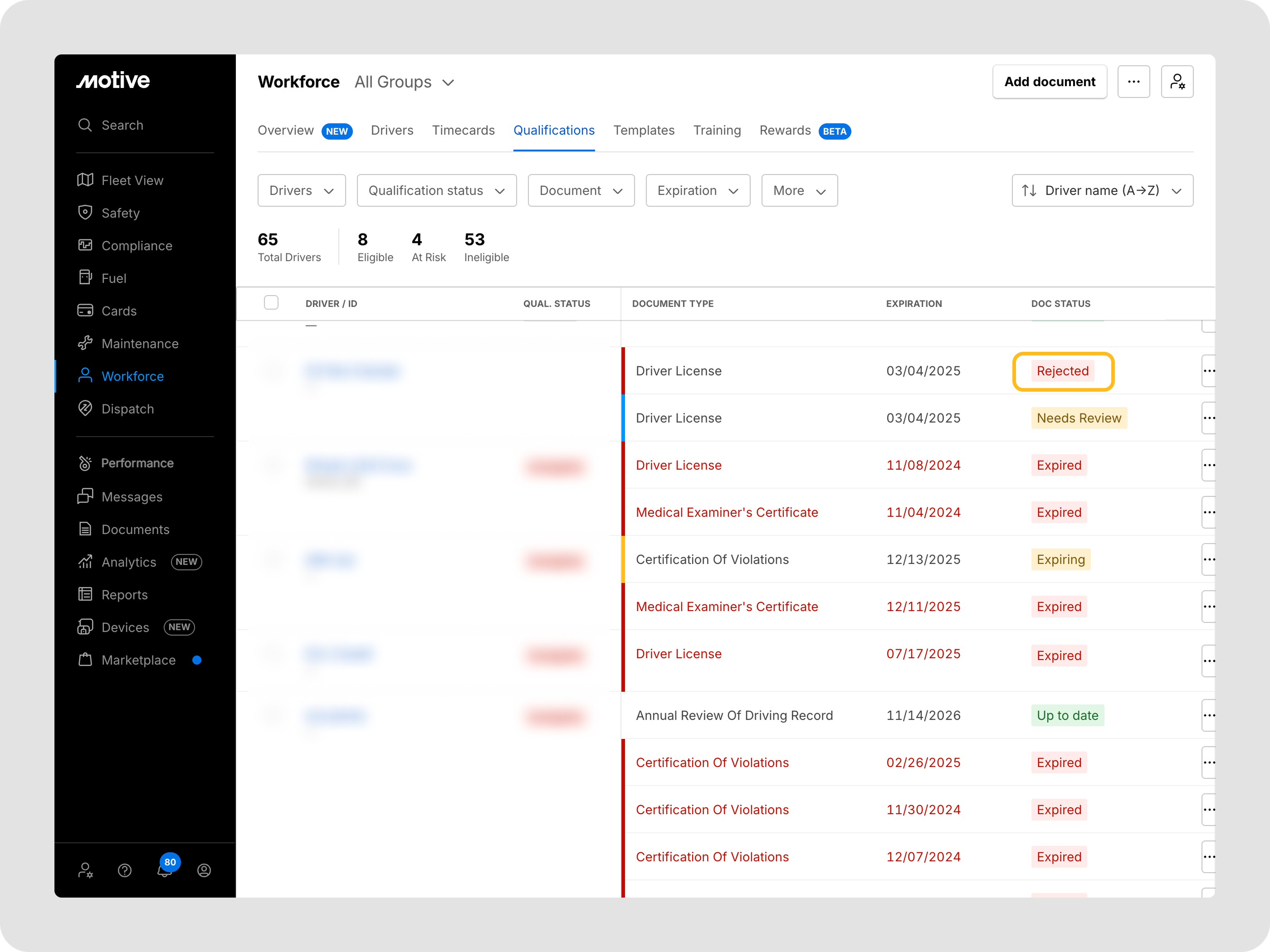Viewport: 1270px width, 952px height.
Task: Switch to the Timecards tab
Action: [464, 130]
